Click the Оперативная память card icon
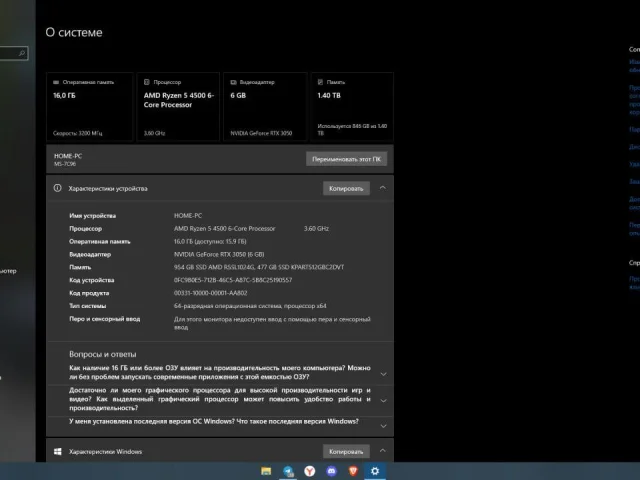The image size is (640, 480). coord(56,82)
